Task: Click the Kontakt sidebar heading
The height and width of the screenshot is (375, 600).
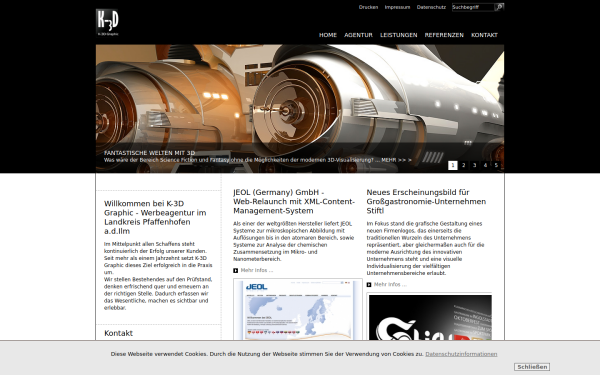Action: 118,333
